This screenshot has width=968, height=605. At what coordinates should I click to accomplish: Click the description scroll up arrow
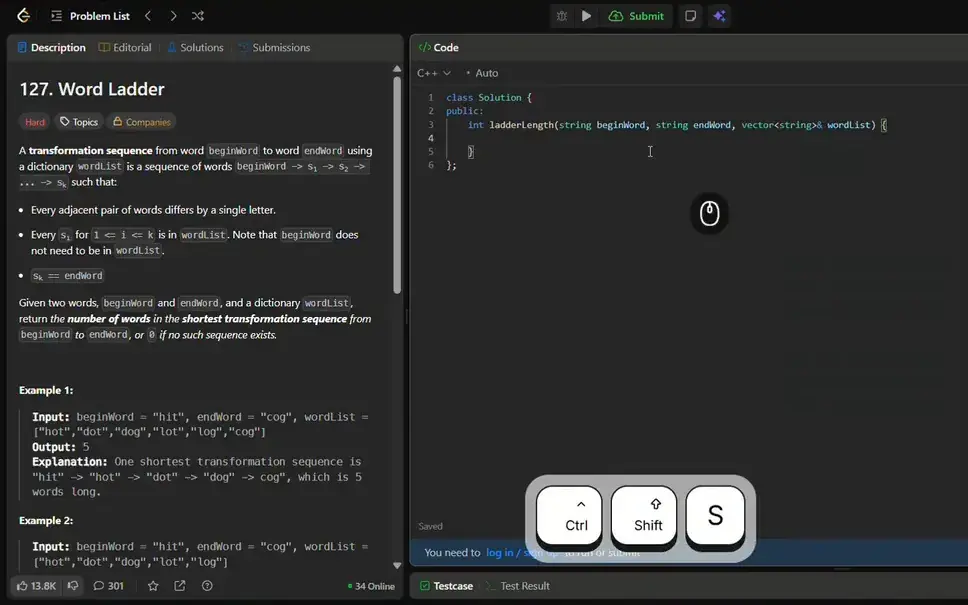pyautogui.click(x=397, y=69)
